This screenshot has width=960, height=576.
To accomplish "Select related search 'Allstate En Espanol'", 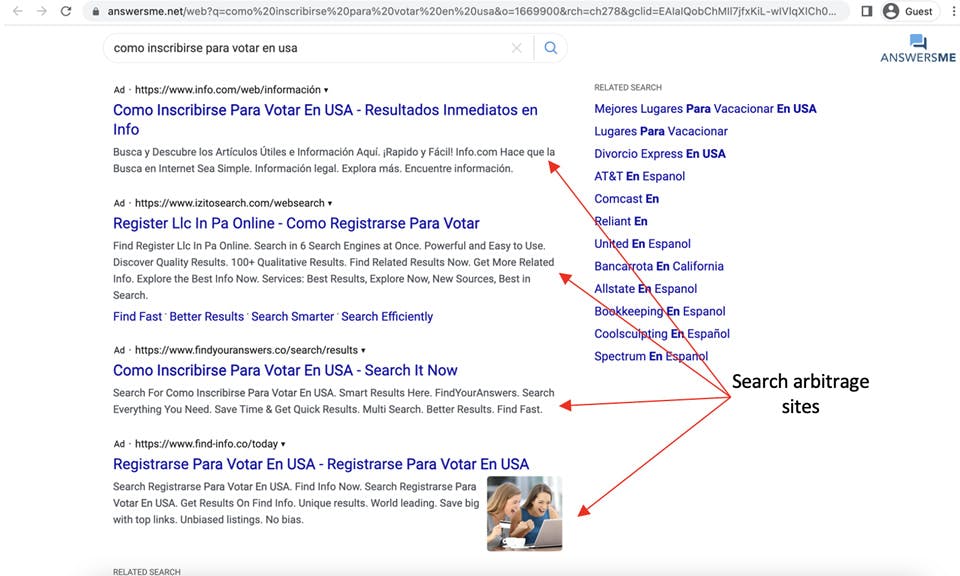I will pos(645,289).
